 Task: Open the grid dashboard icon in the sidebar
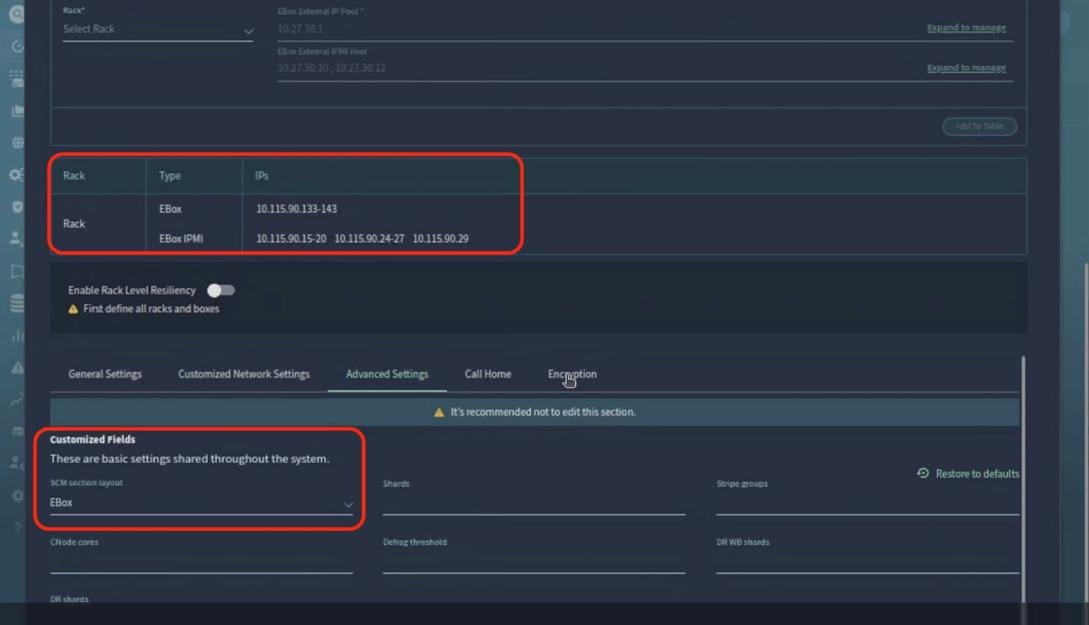pyautogui.click(x=14, y=77)
